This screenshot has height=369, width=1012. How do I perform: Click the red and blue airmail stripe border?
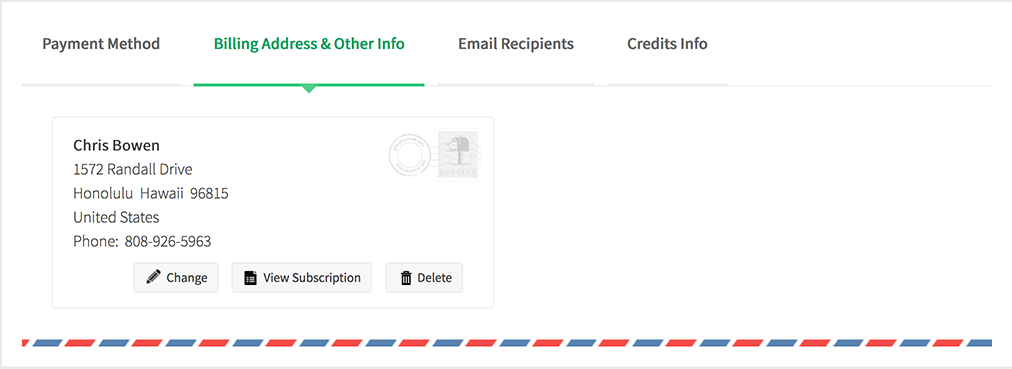pos(507,342)
